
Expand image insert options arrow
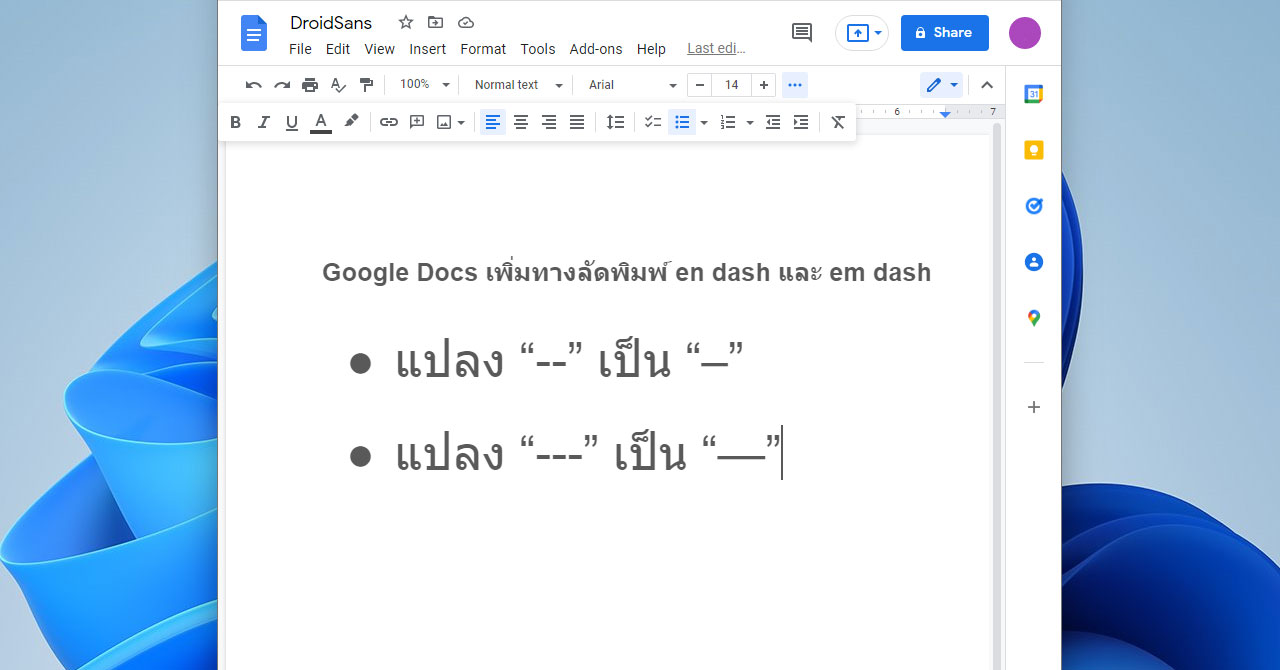click(461, 122)
